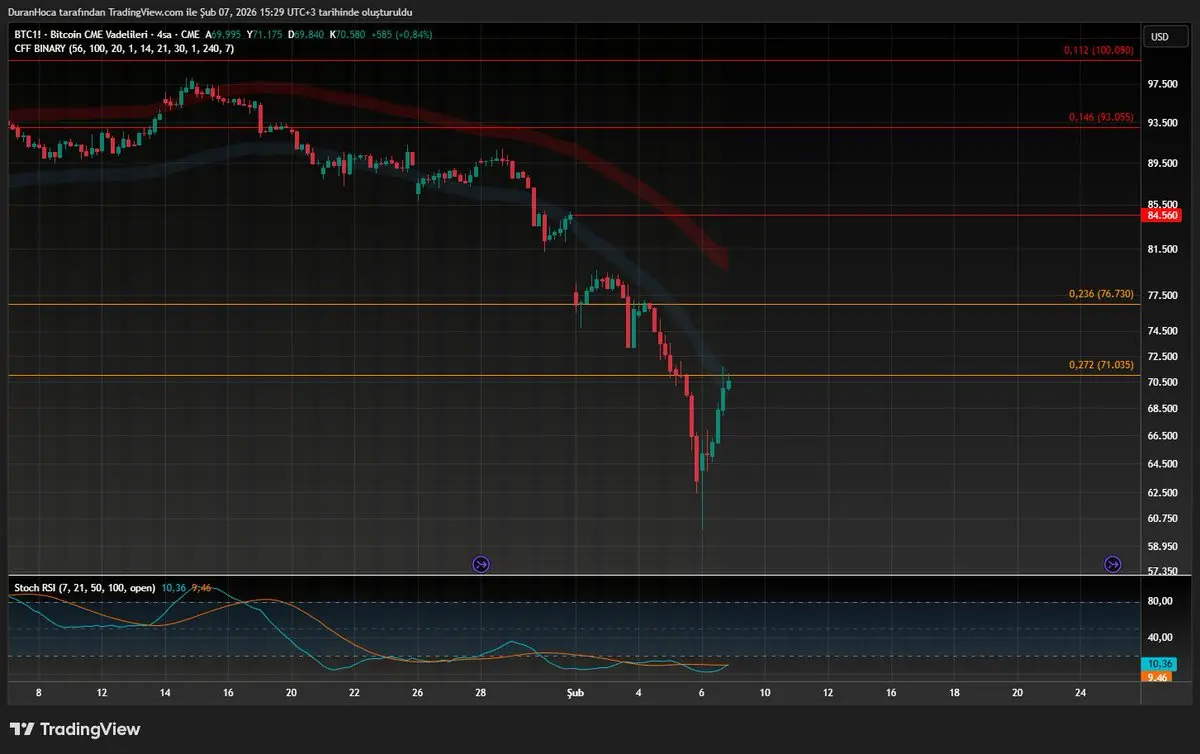Image resolution: width=1200 pixels, height=754 pixels.
Task: Click the 66.500 price axis label
Action: pyautogui.click(x=1162, y=436)
